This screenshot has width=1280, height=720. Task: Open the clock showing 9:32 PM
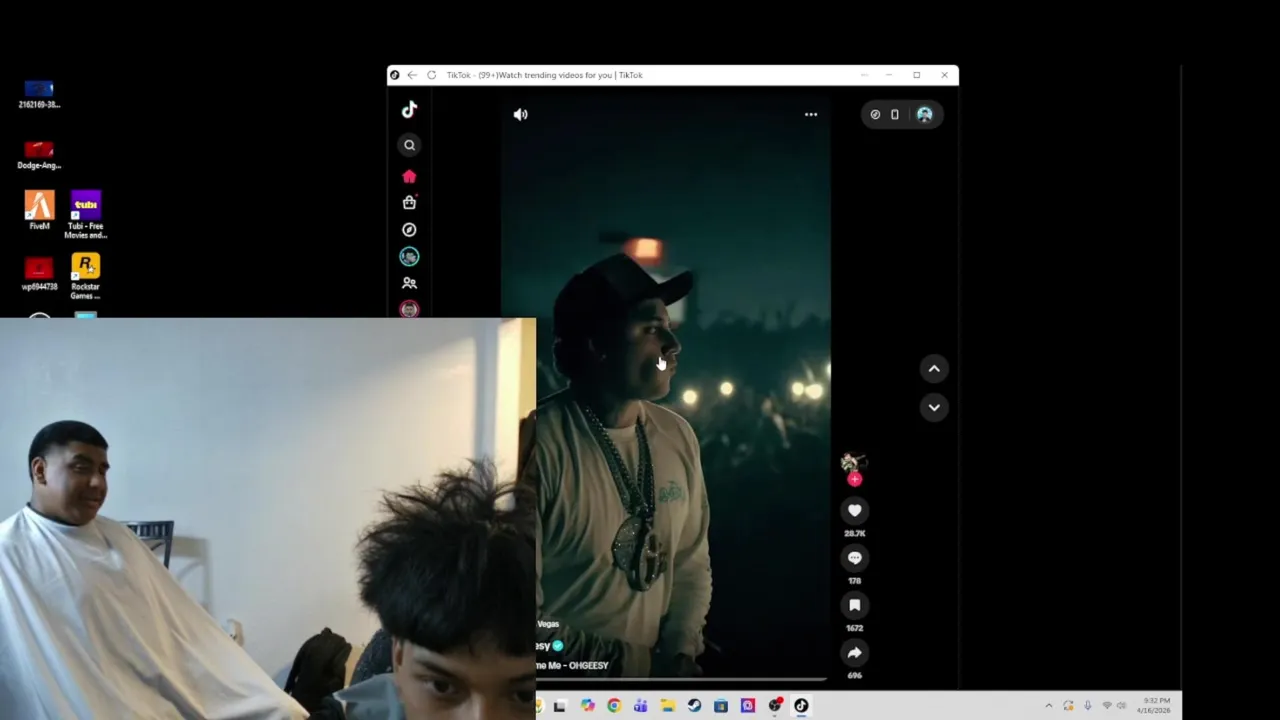pyautogui.click(x=1153, y=705)
